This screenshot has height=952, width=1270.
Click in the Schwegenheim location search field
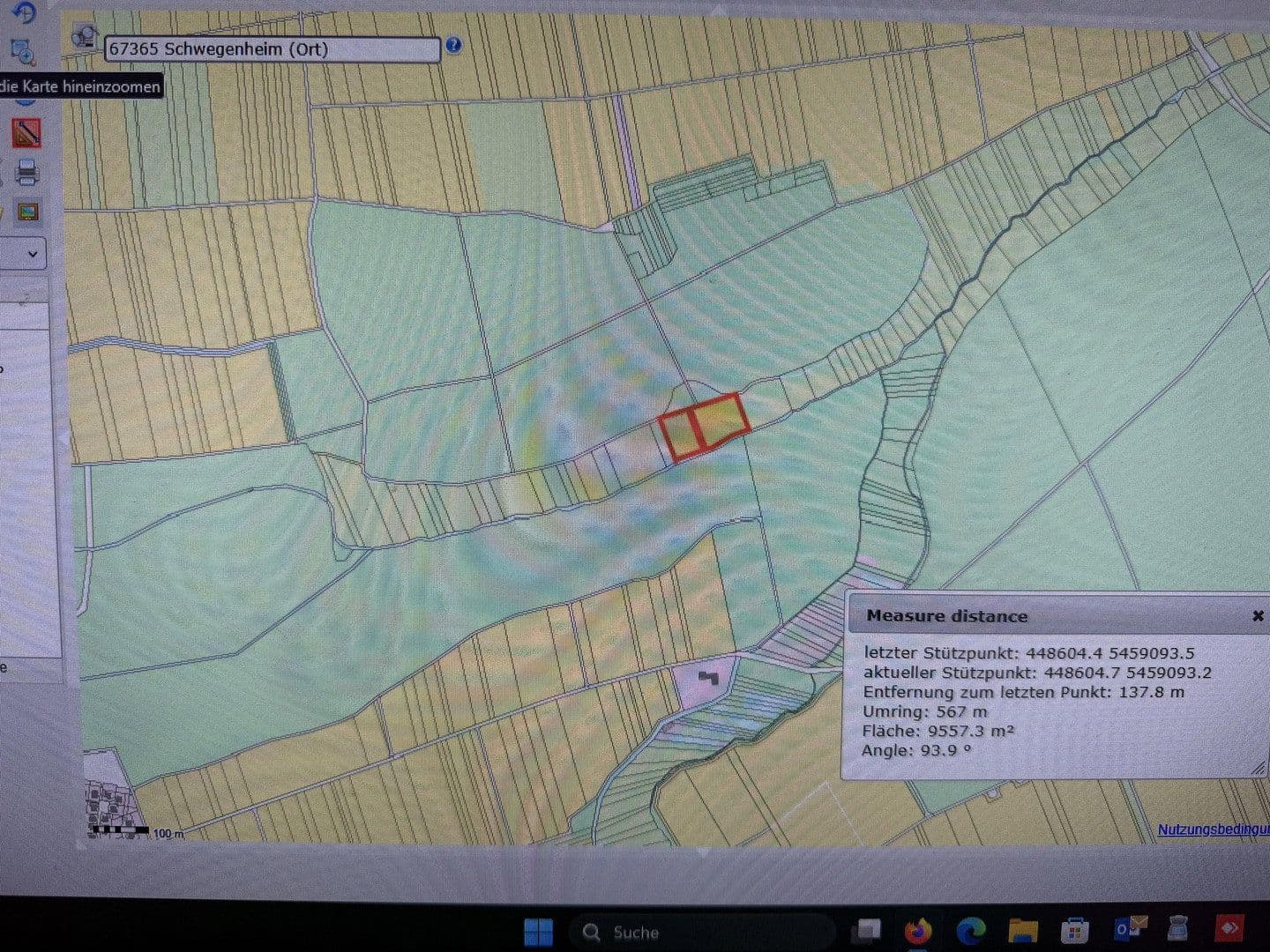coord(273,49)
